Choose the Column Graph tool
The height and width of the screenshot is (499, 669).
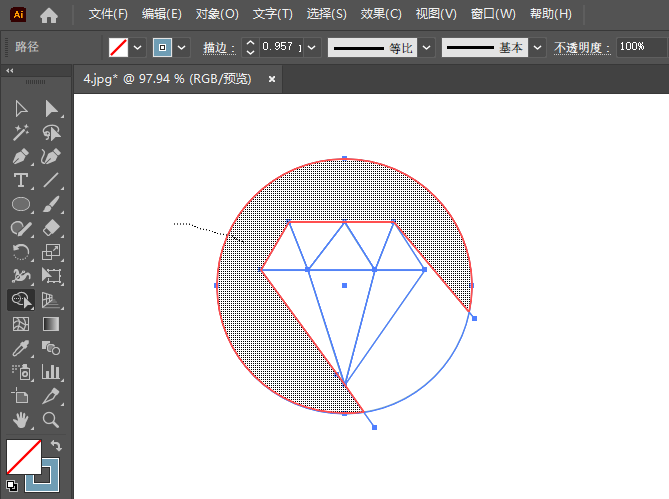(51, 372)
